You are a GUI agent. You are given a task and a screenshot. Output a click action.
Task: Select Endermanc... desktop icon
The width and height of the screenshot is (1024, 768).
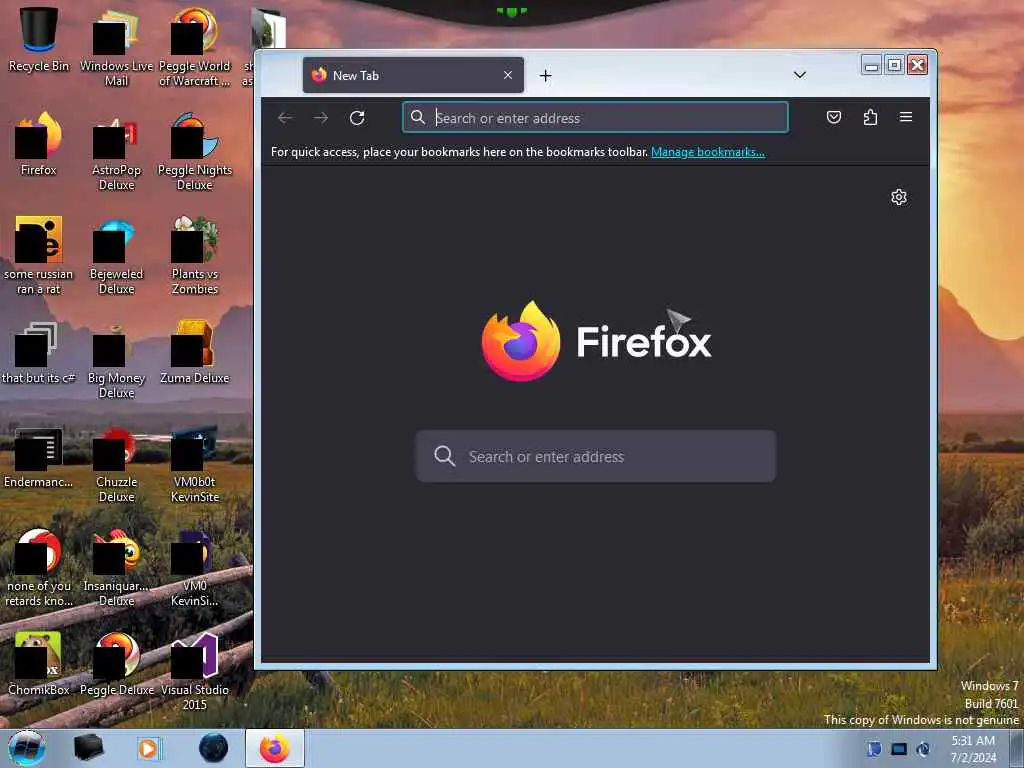39,457
